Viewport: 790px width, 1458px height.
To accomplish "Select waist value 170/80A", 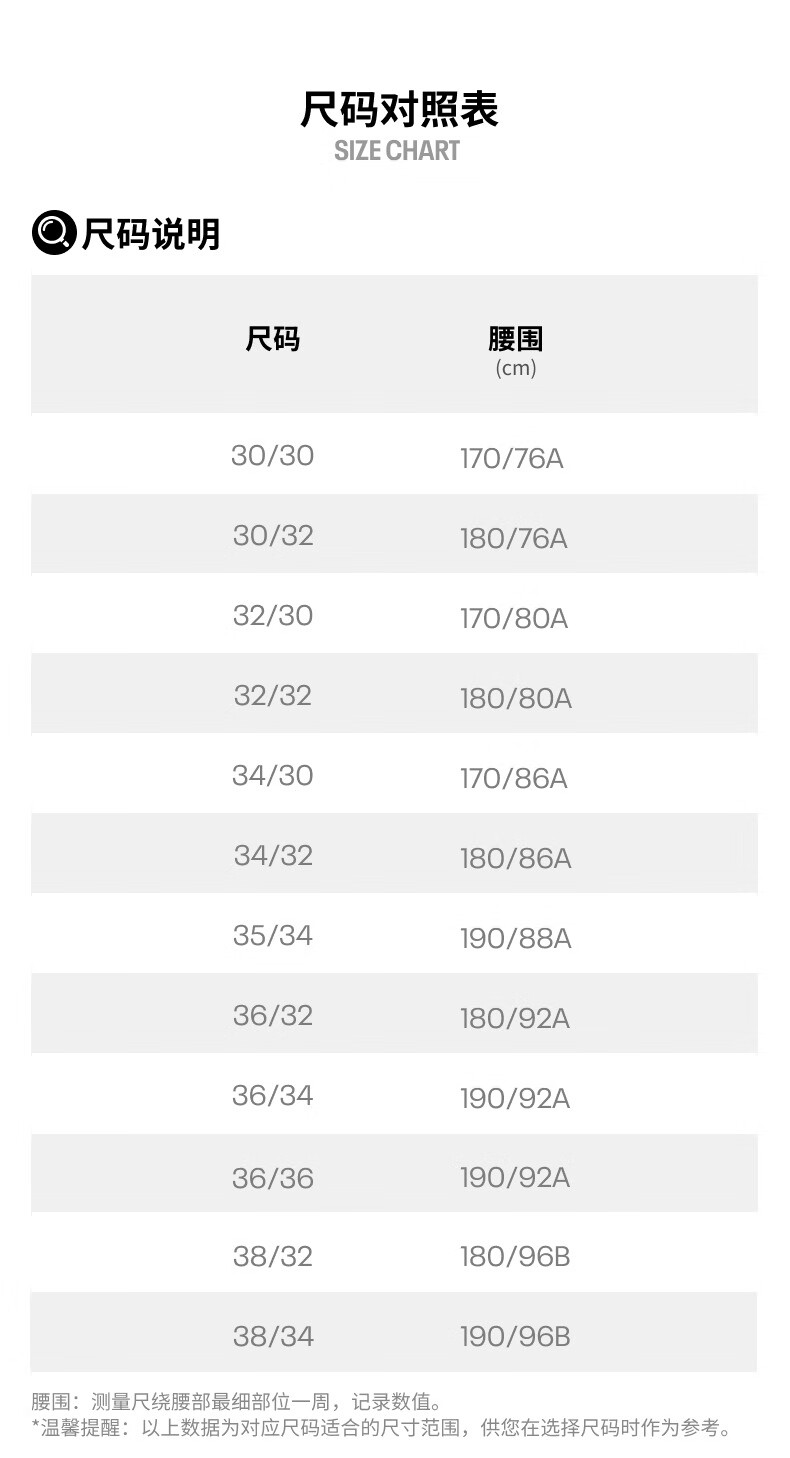I will pyautogui.click(x=514, y=619).
